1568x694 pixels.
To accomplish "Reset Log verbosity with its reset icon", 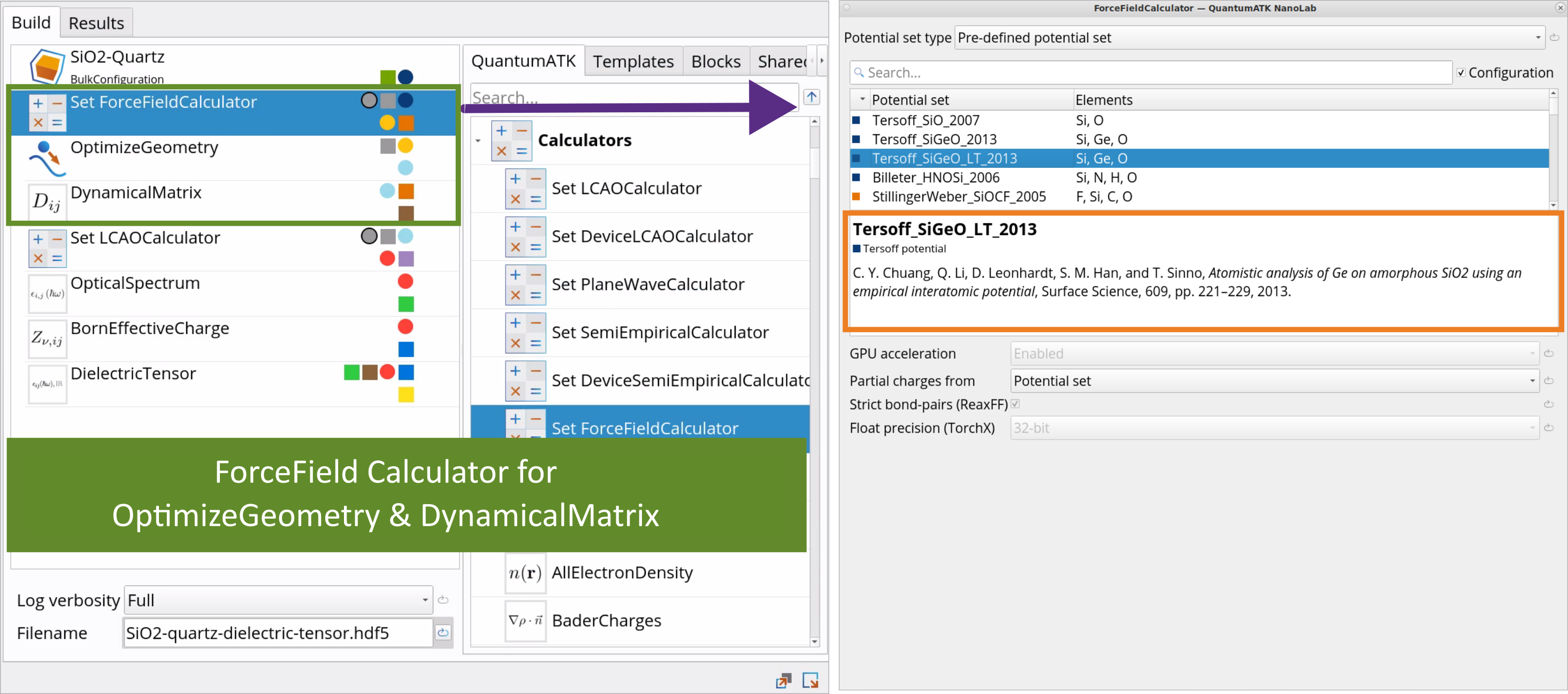I will [443, 600].
